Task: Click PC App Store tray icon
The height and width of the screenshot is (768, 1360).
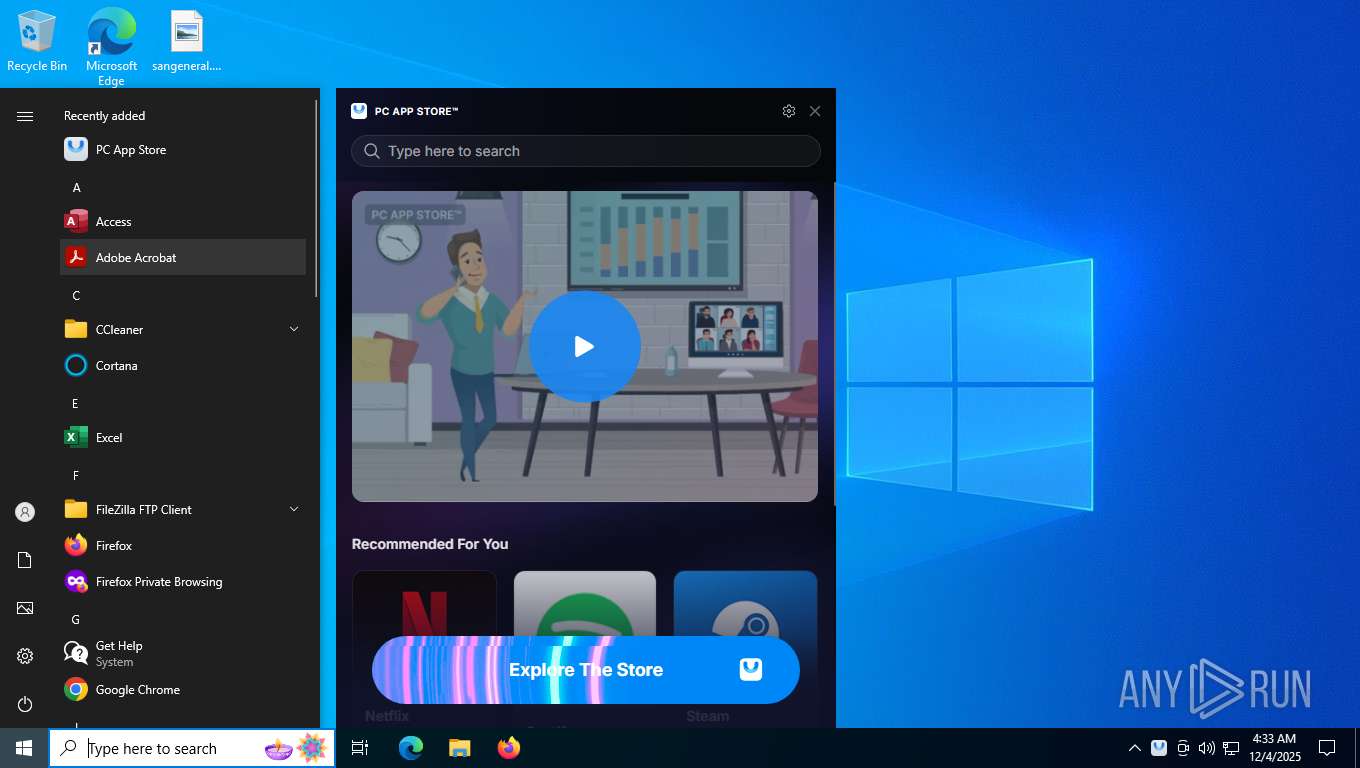Action: 1159,748
